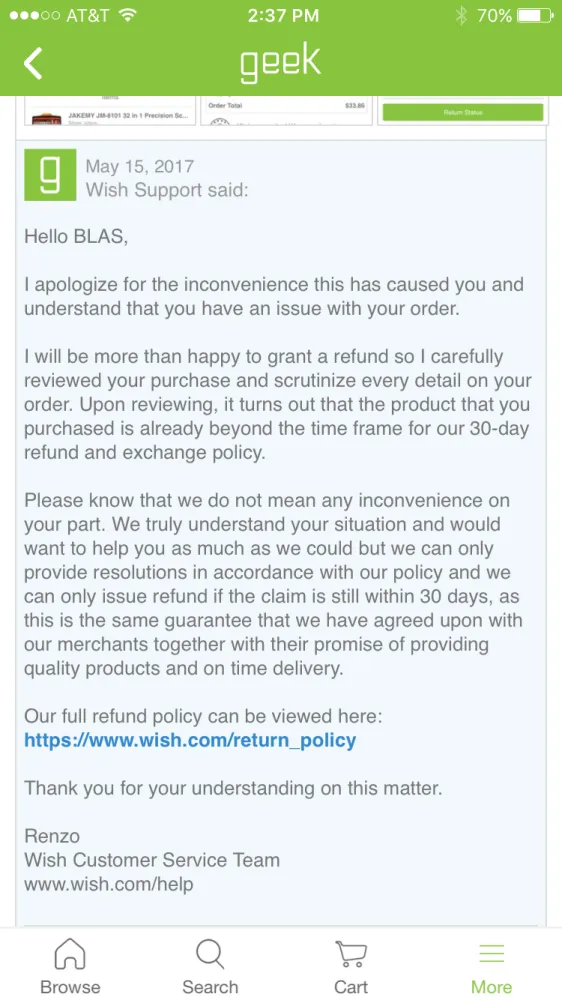Image resolution: width=562 pixels, height=1000 pixels.
Task: Click the green Return Status button
Action: pyautogui.click(x=462, y=112)
